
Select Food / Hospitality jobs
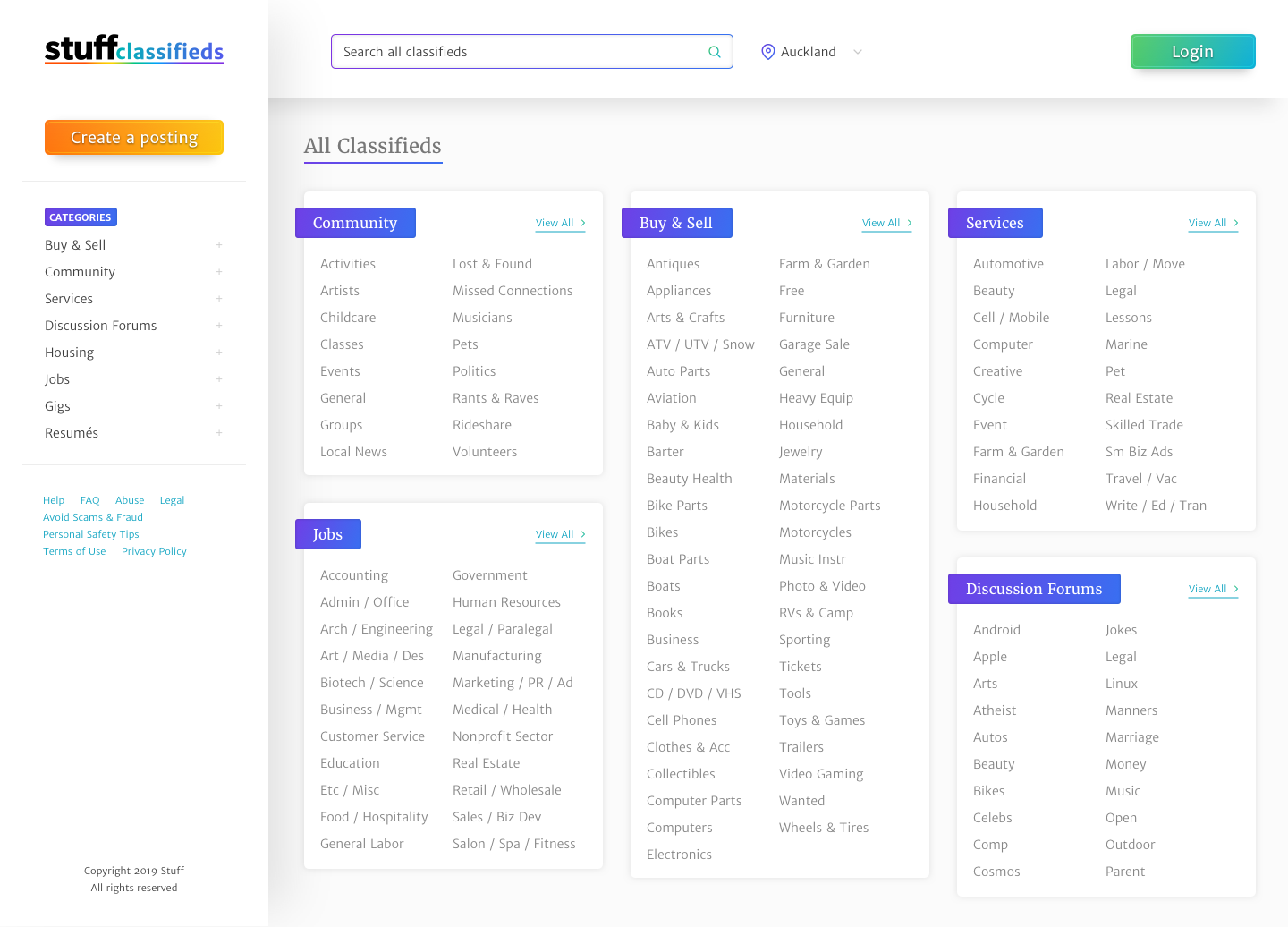(374, 817)
